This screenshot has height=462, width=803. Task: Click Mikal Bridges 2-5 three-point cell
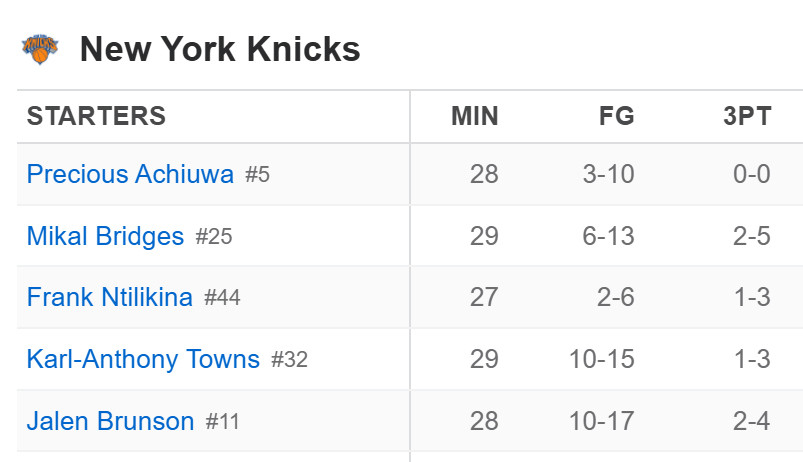(752, 236)
